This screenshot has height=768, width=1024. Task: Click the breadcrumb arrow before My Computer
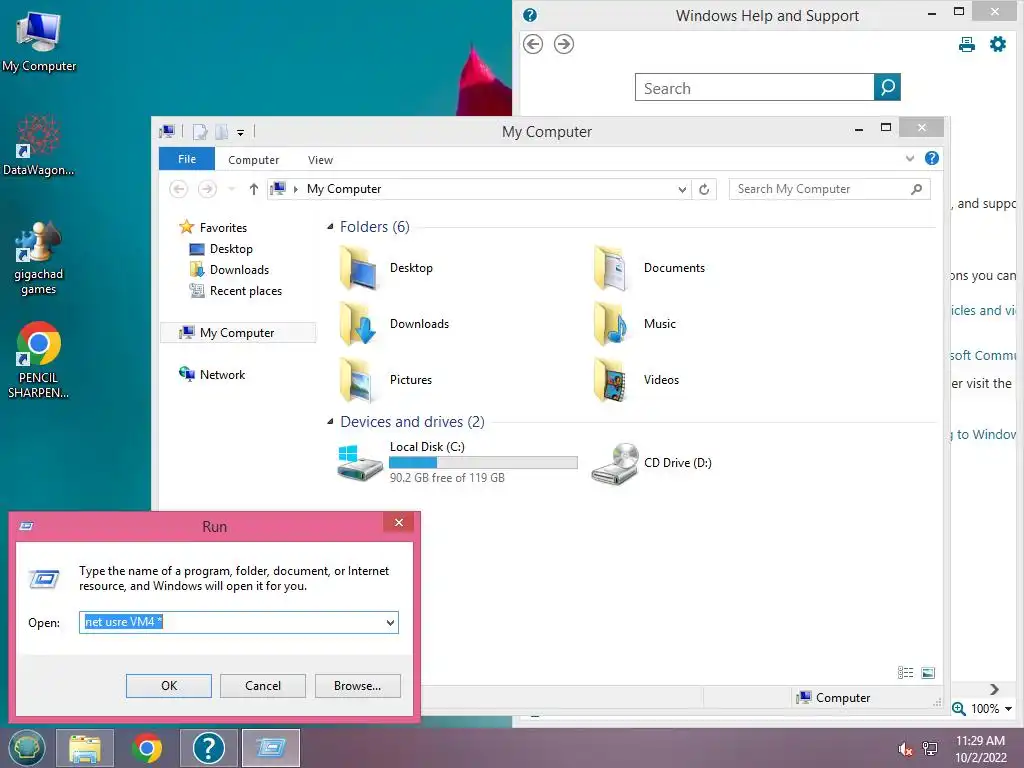point(296,189)
